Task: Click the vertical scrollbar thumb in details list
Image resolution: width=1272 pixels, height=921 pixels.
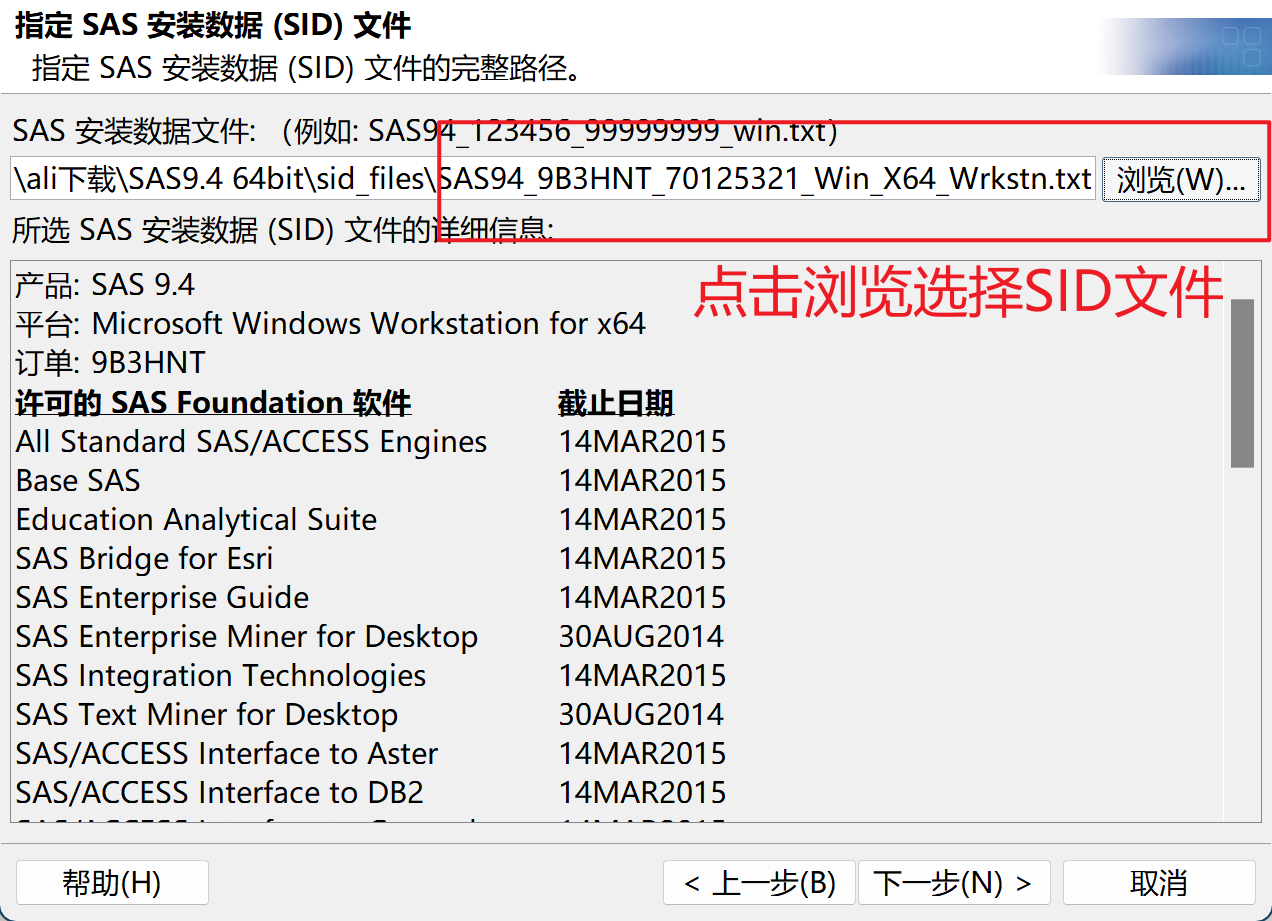Action: pyautogui.click(x=1242, y=383)
